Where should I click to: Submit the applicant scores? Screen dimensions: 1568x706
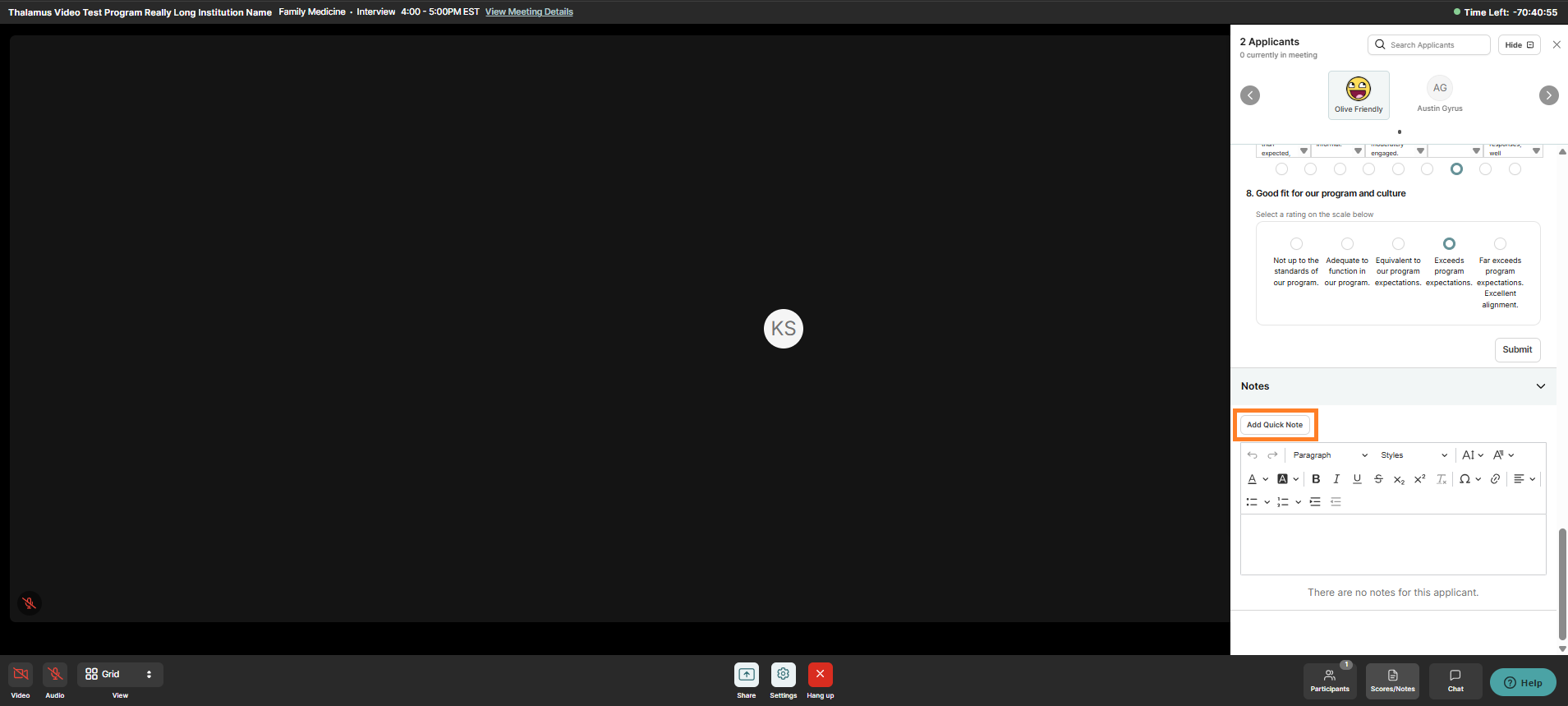pos(1517,350)
